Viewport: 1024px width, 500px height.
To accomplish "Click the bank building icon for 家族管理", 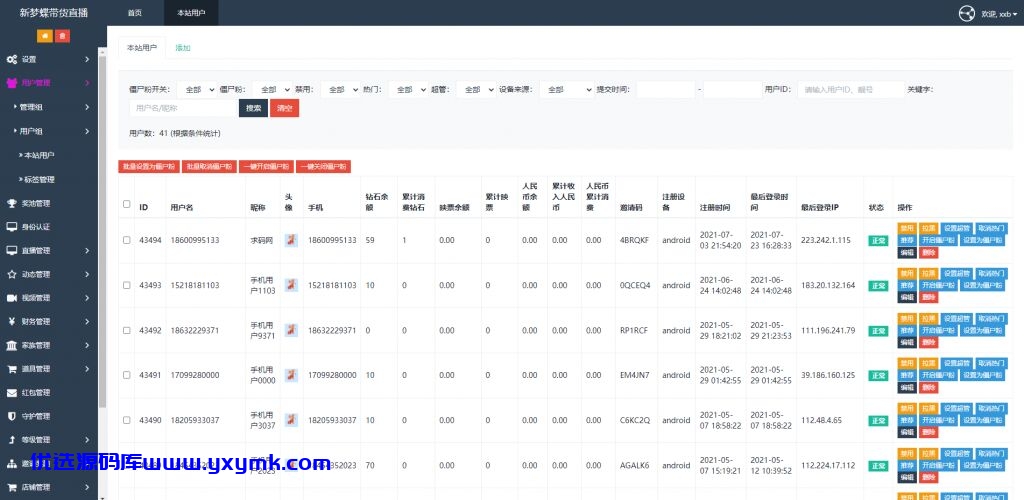I will click(x=12, y=345).
